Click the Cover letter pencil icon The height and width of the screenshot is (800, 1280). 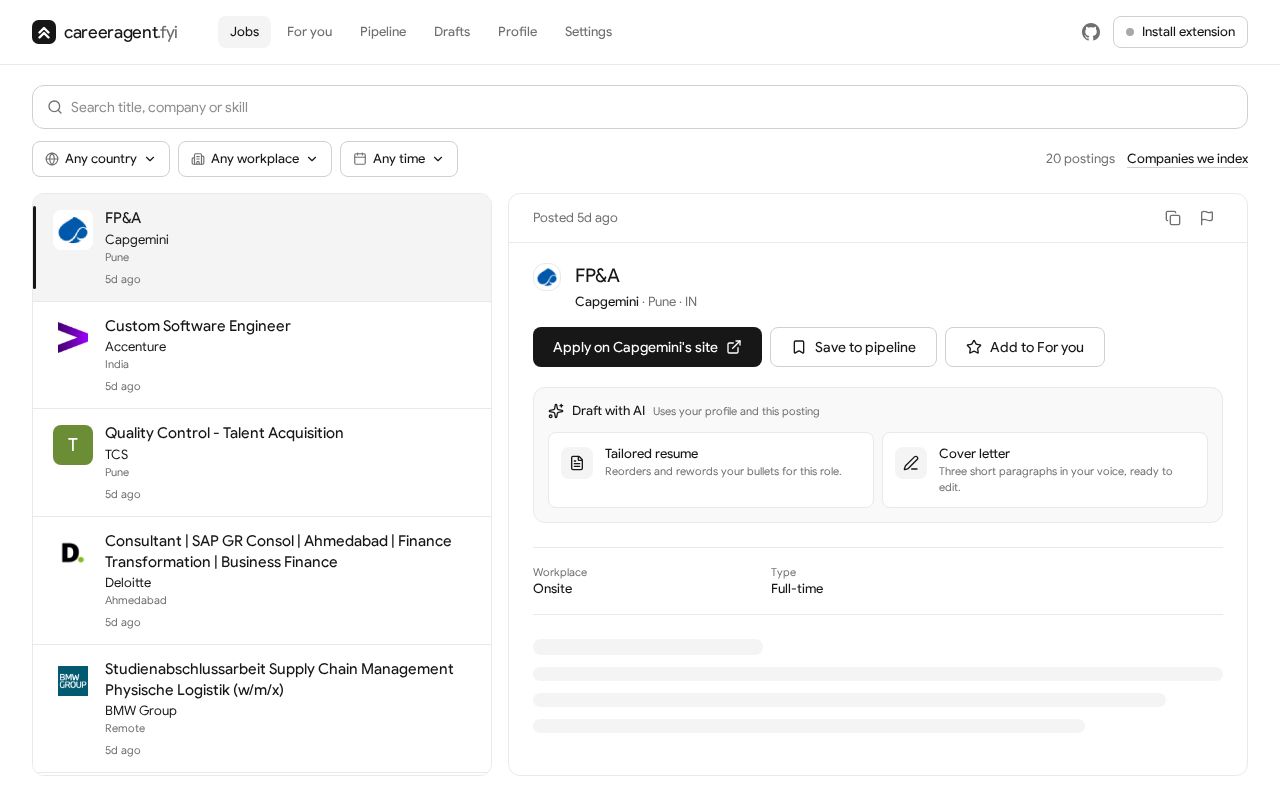pos(911,463)
